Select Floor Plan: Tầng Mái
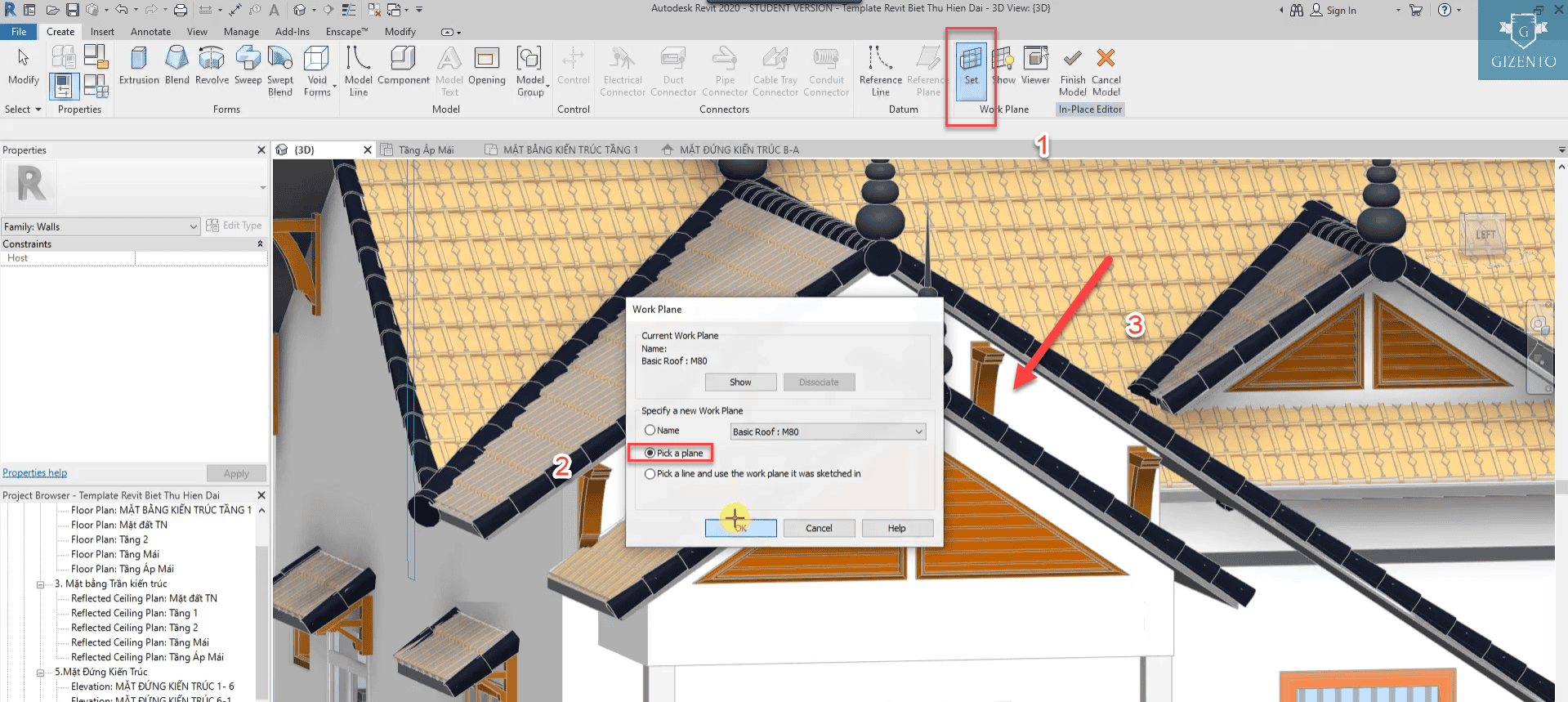 (x=115, y=554)
